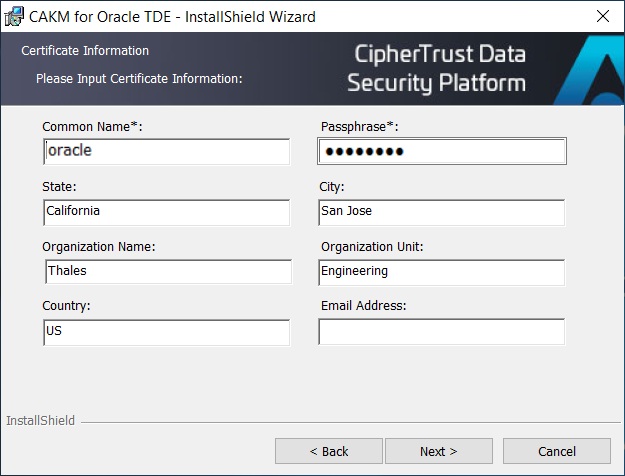This screenshot has width=625, height=476.
Task: Click the "Passphrase*:" label
Action: (360, 127)
